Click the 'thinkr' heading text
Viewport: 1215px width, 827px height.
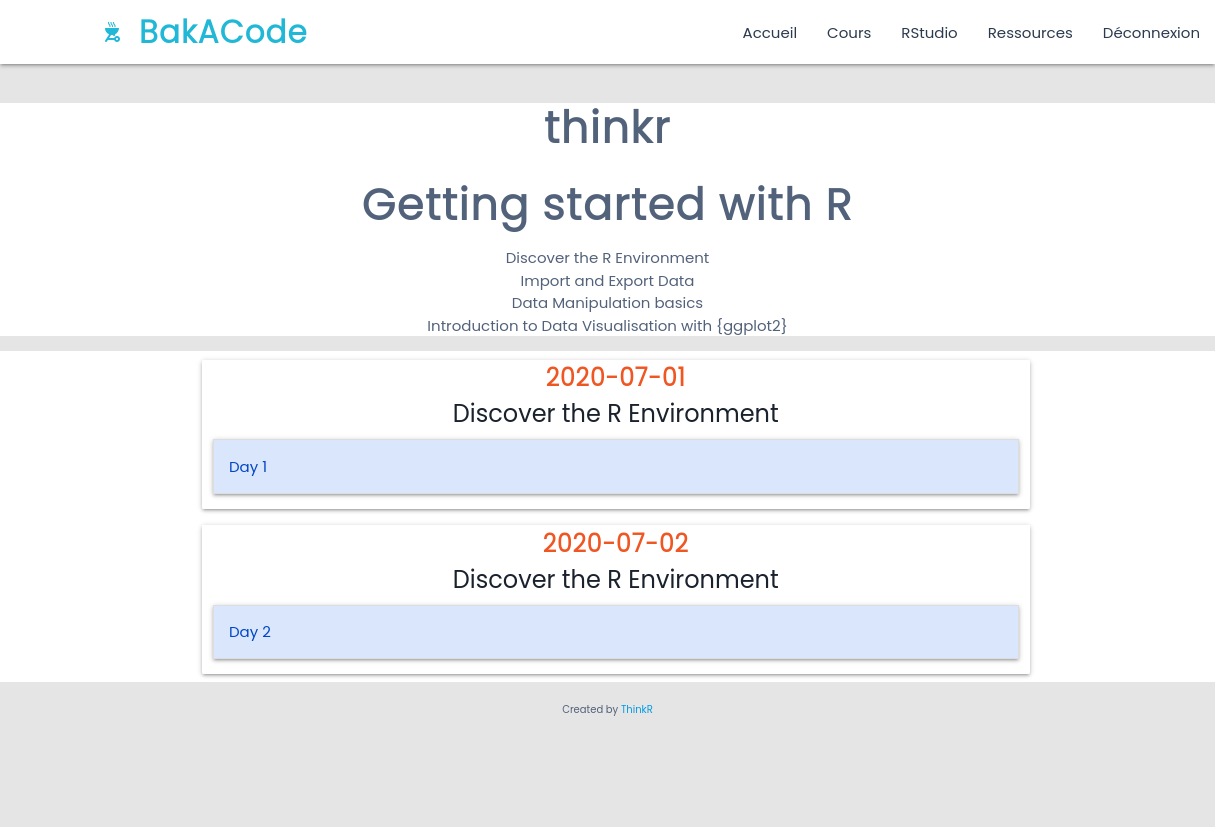(607, 127)
